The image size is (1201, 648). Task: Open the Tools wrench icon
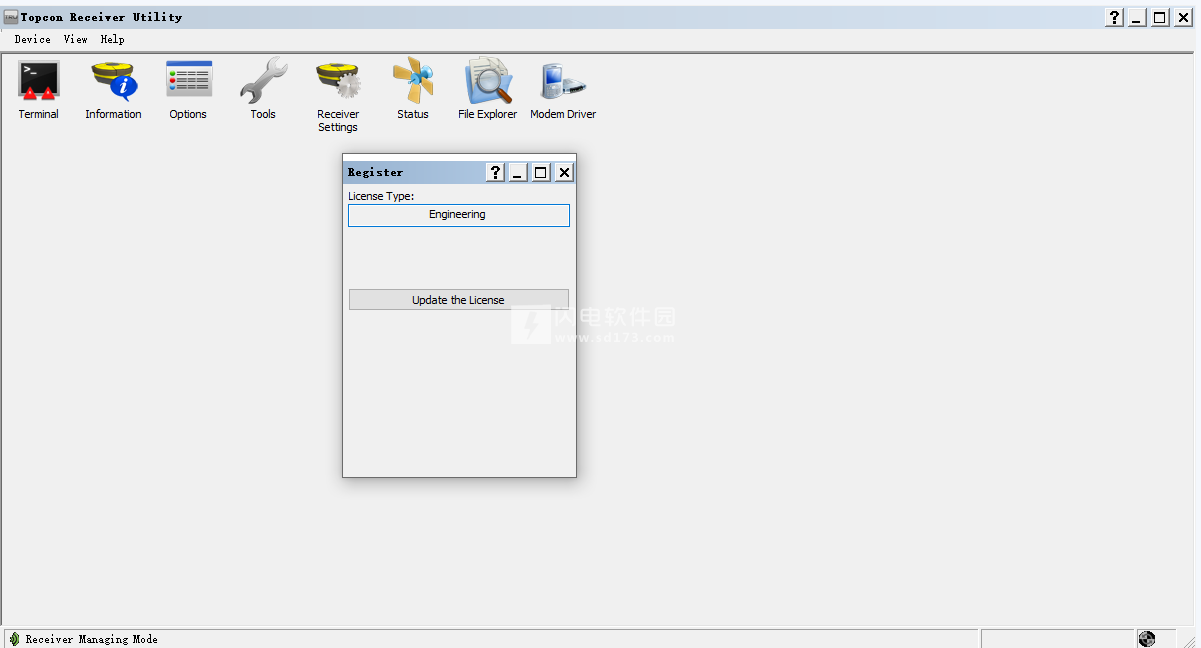[263, 89]
